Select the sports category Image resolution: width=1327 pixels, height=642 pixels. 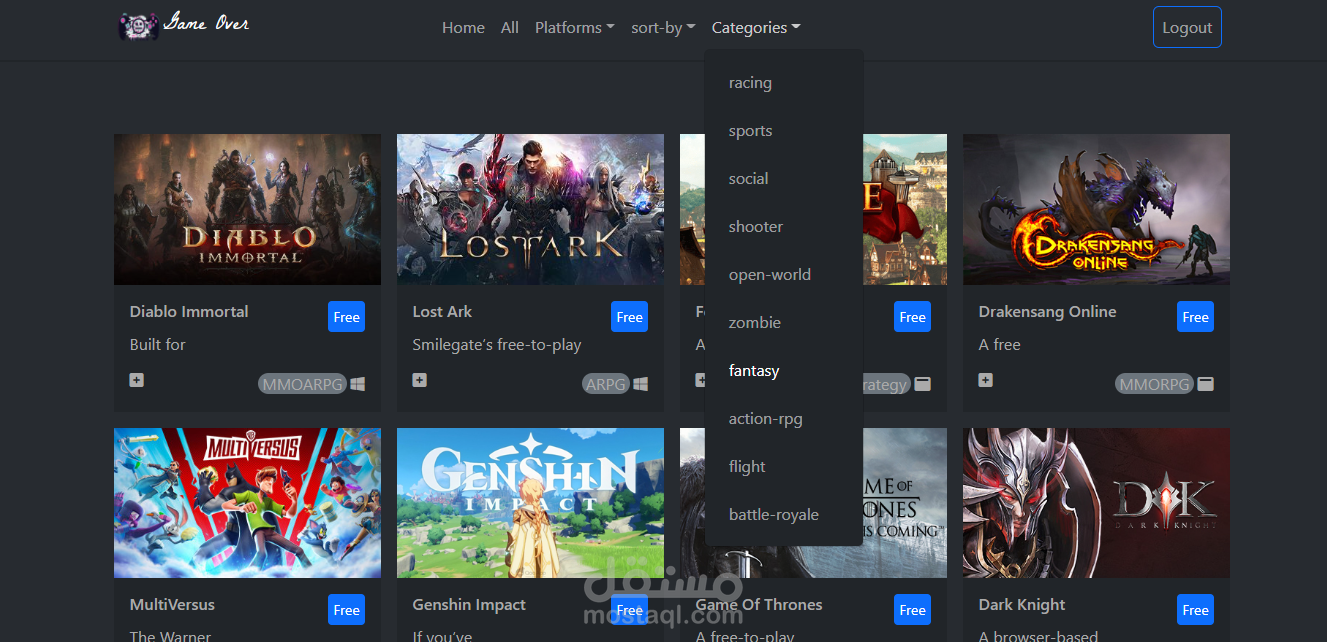pos(784,131)
